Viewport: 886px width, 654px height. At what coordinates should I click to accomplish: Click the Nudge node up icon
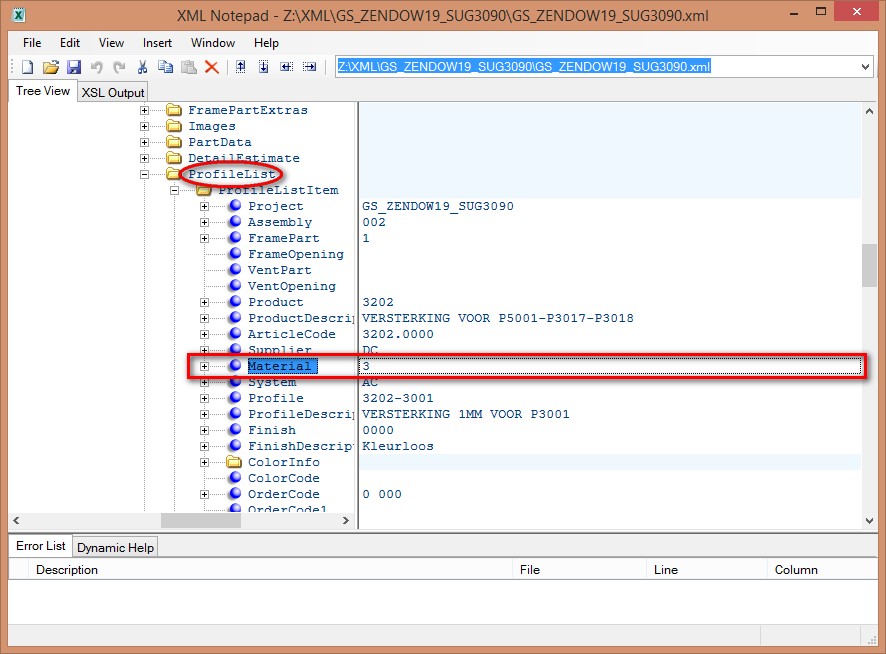click(x=241, y=67)
